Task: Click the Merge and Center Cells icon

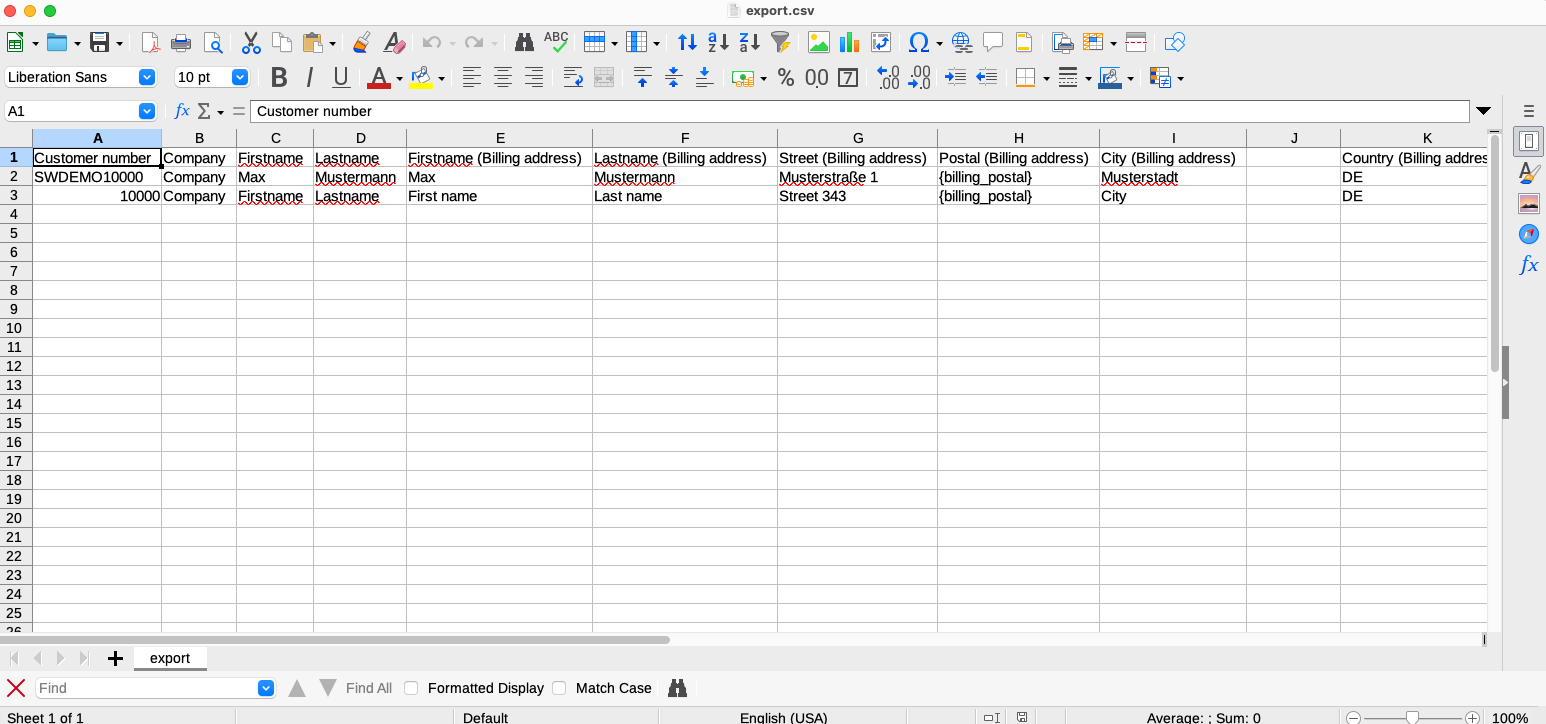Action: click(x=604, y=77)
